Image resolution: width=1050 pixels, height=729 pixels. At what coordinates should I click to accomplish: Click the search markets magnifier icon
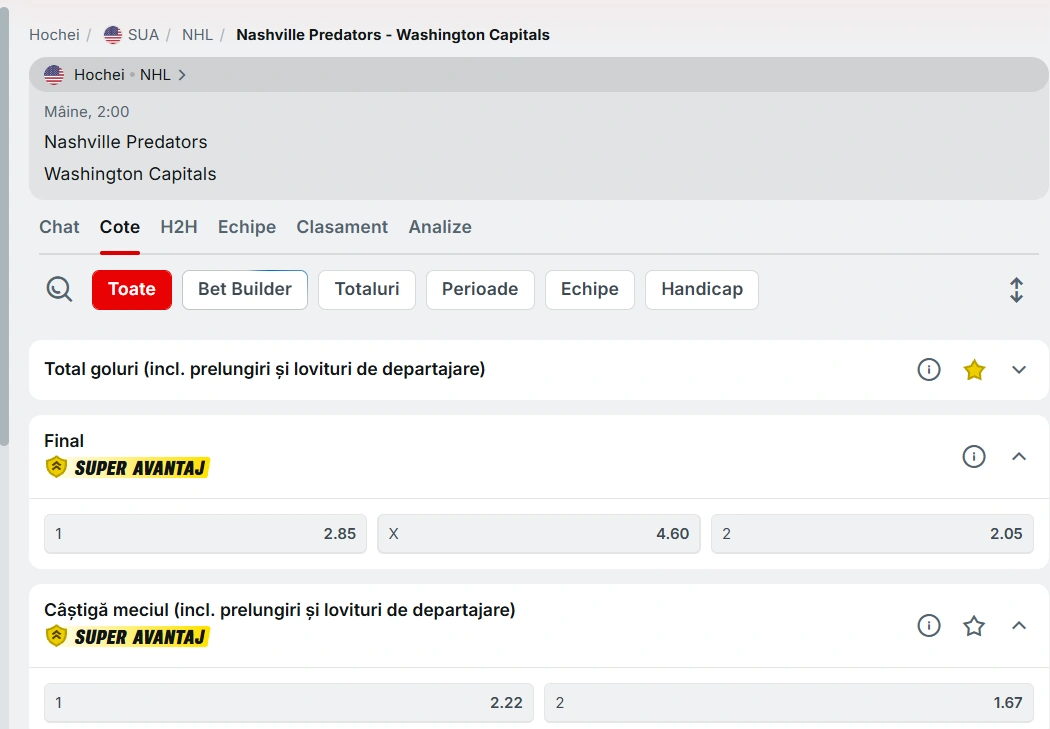[x=59, y=290]
